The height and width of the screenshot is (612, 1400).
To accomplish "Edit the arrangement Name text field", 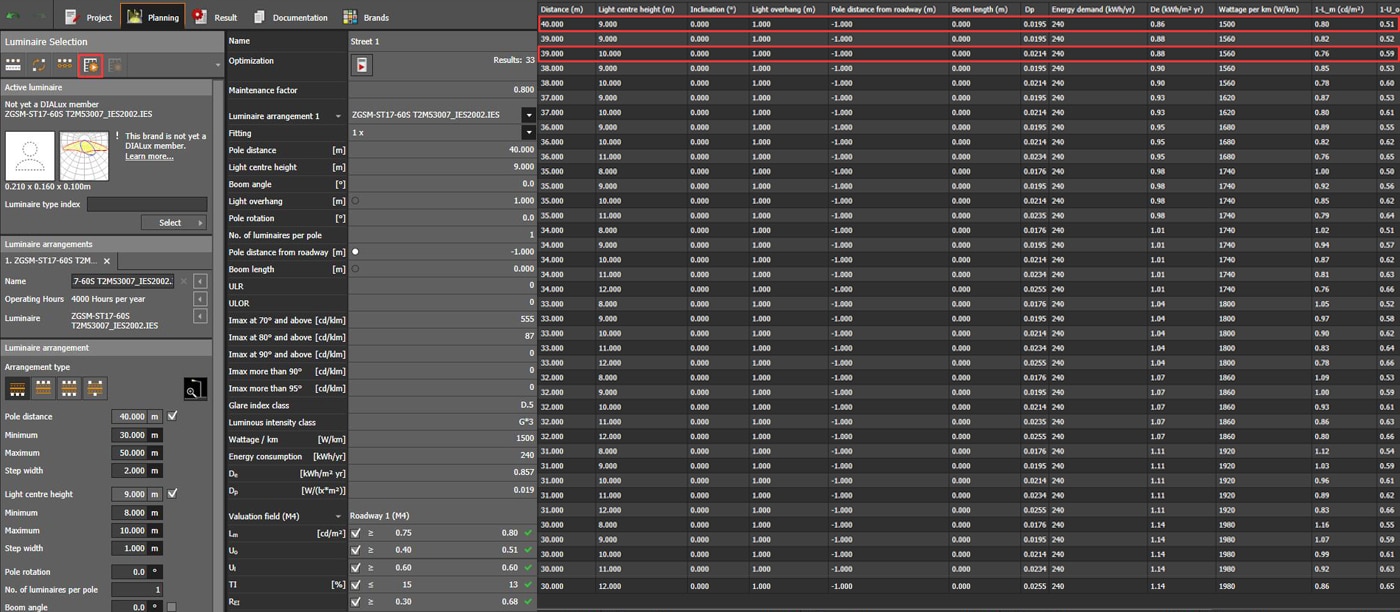I will point(122,281).
